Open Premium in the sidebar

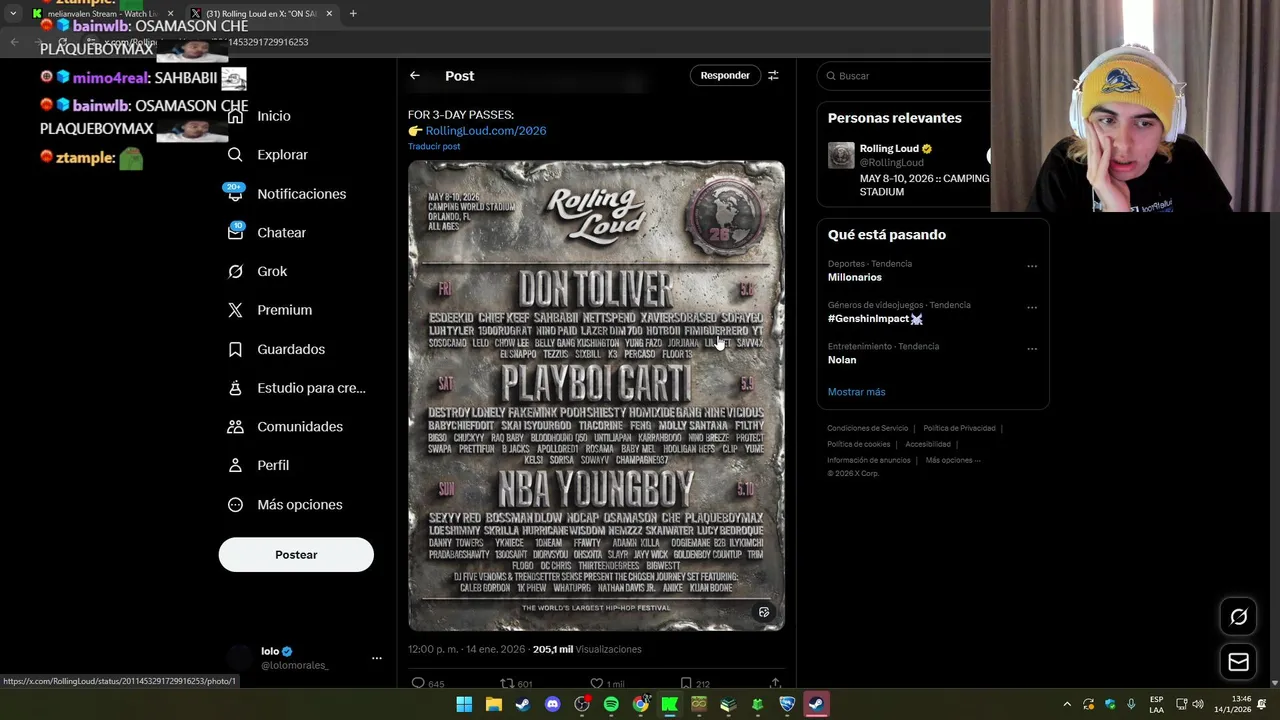click(284, 310)
